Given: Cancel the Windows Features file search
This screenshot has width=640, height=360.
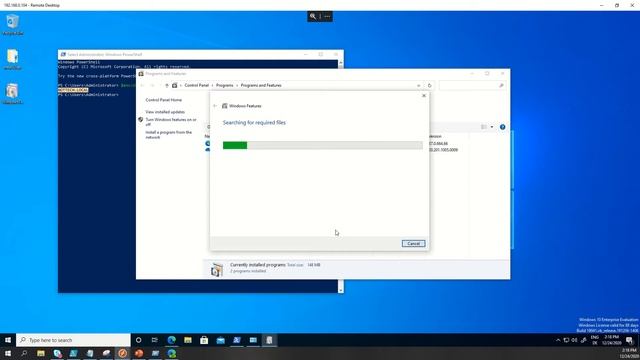Looking at the screenshot, I should tap(413, 243).
